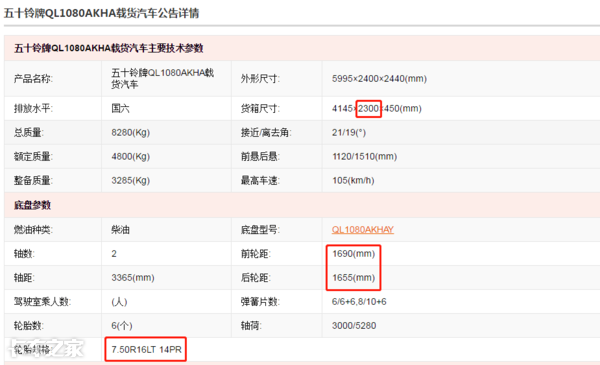The image size is (600, 365).
Task: Select tire spec value 7.50R16LT 14PR
Action: point(147,350)
